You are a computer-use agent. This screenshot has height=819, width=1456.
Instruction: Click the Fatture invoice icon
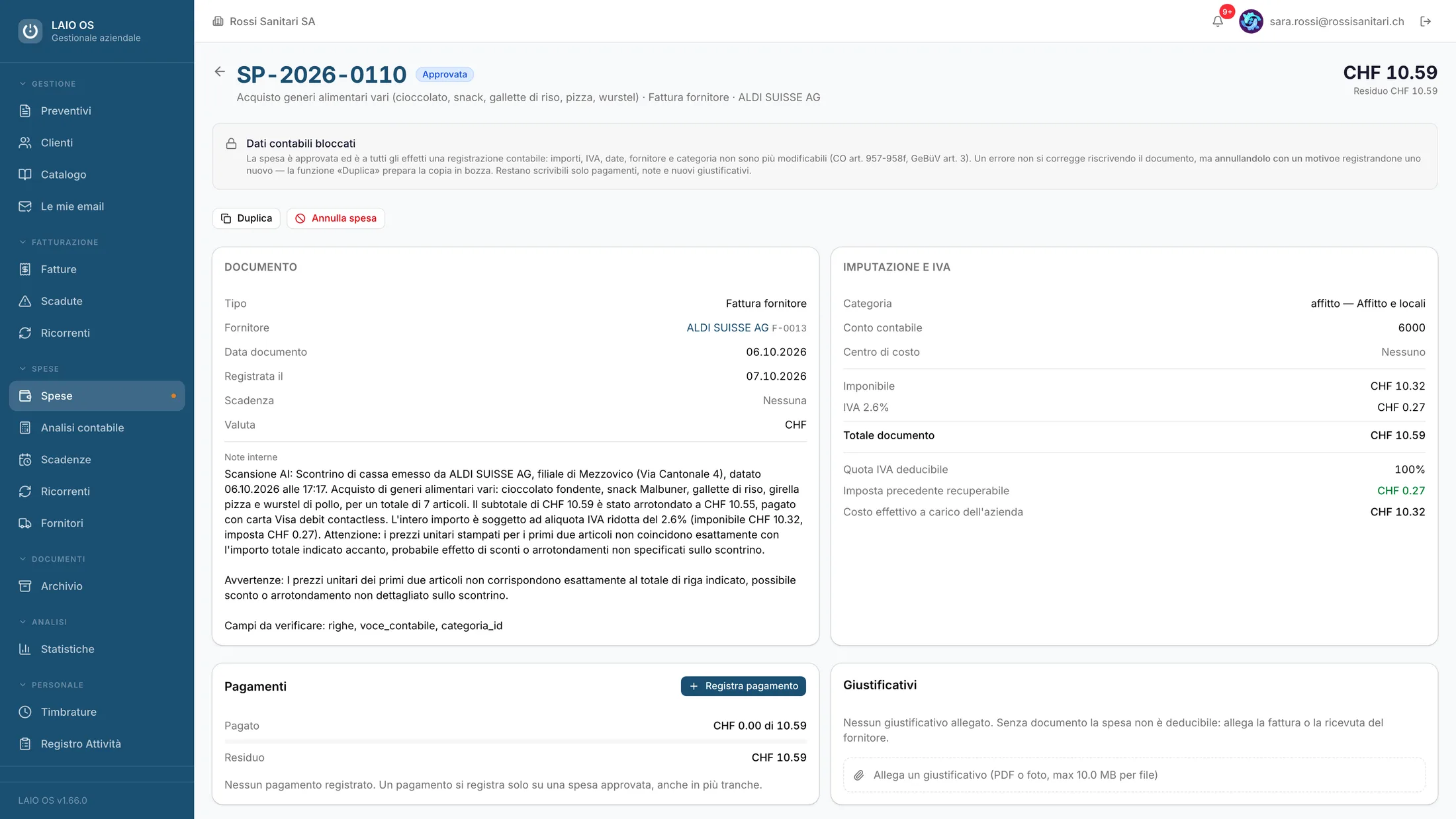point(25,269)
